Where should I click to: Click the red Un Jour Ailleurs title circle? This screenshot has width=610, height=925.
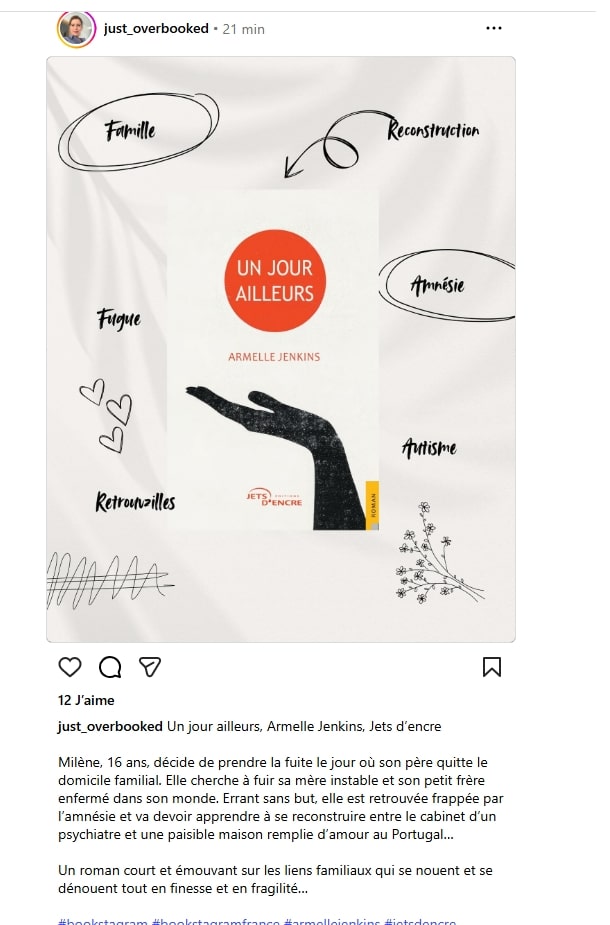point(275,281)
